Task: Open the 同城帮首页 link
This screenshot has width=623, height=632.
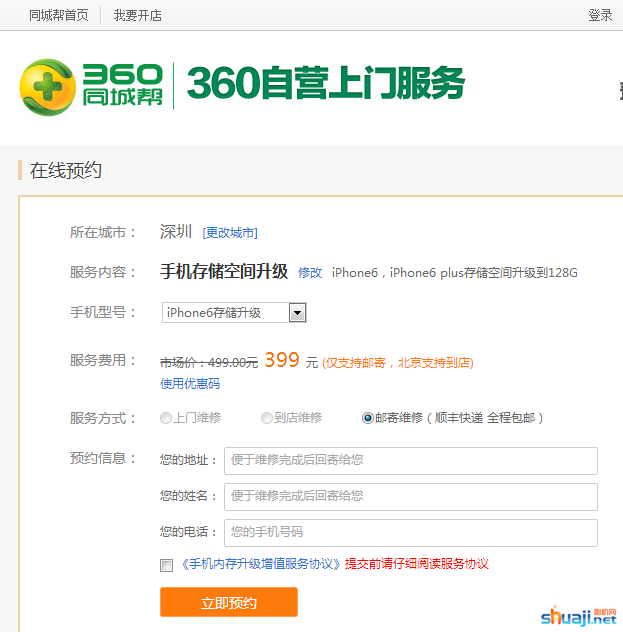Action: click(x=58, y=15)
